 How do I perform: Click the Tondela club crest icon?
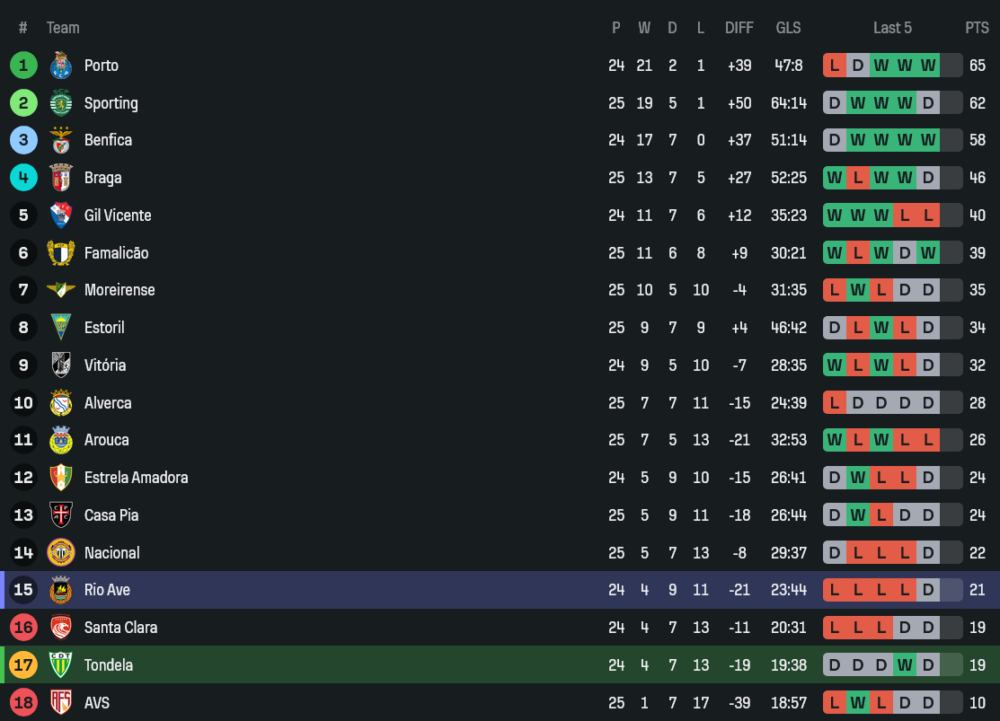(x=61, y=665)
